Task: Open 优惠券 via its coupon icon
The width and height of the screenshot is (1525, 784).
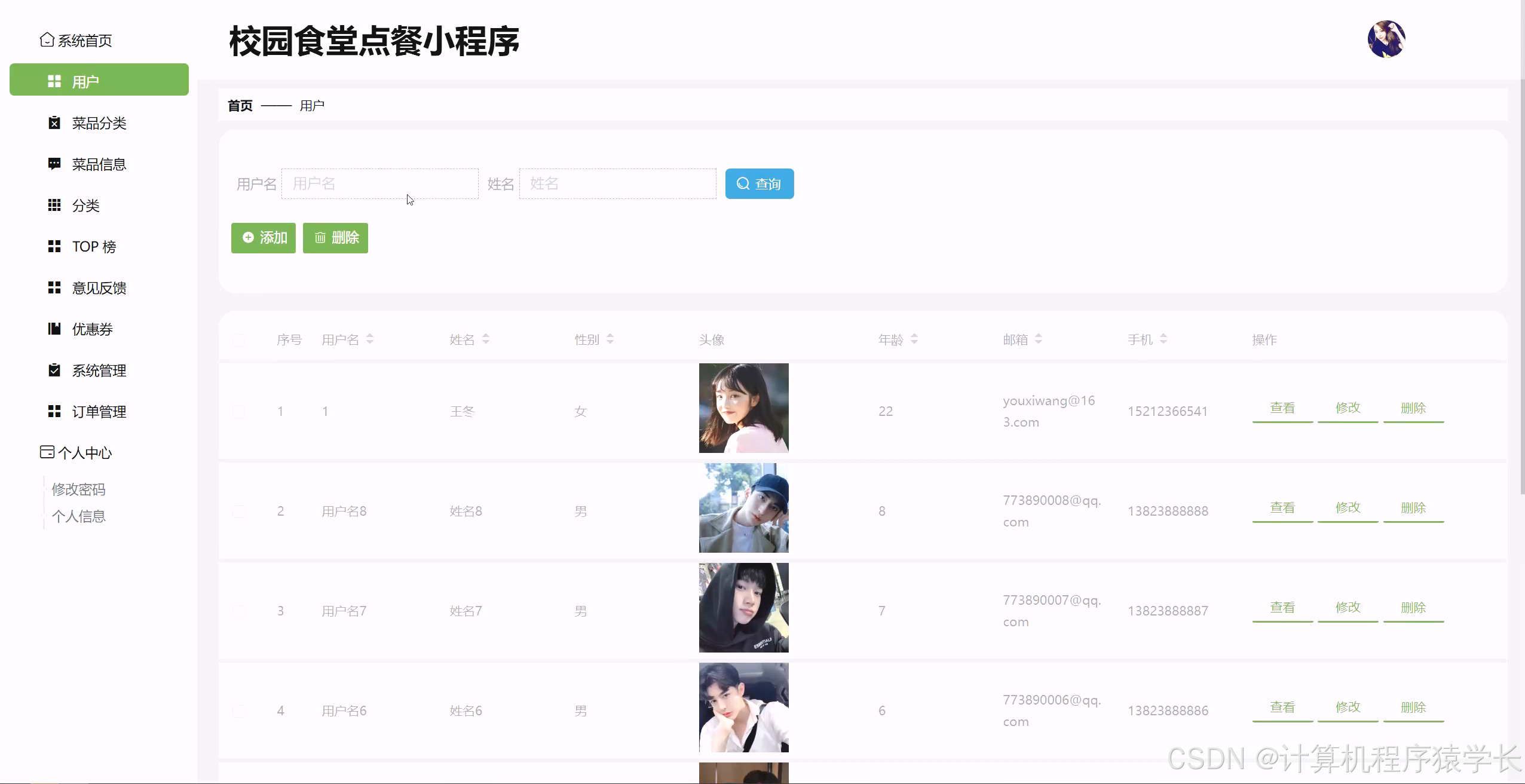Action: tap(54, 329)
